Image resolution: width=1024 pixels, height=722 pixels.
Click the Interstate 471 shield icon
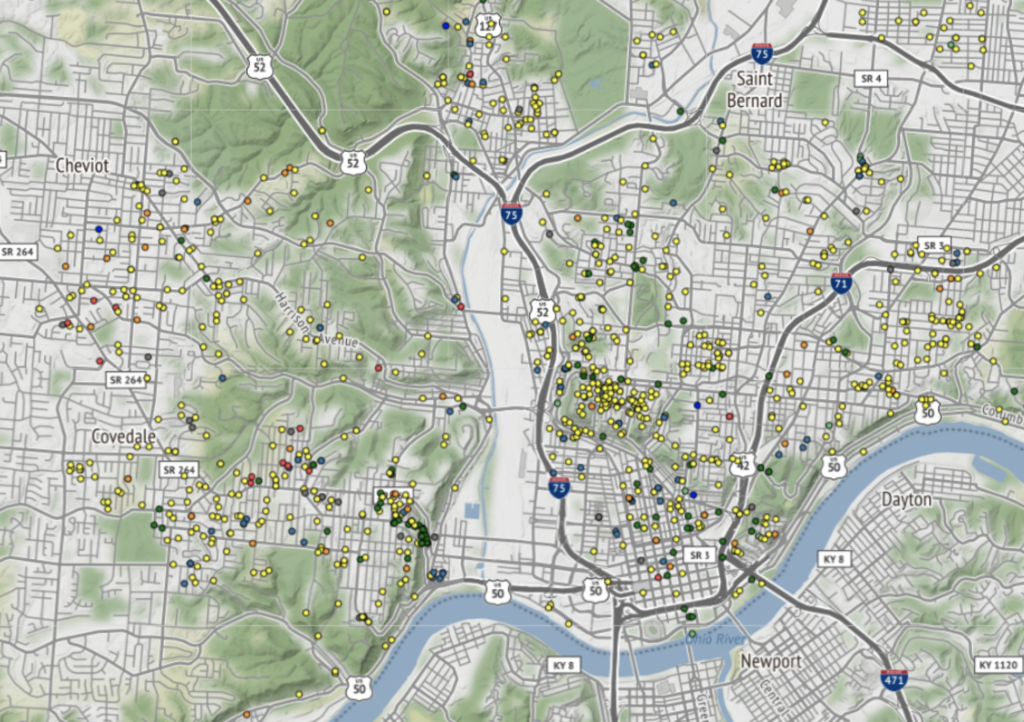tap(893, 680)
